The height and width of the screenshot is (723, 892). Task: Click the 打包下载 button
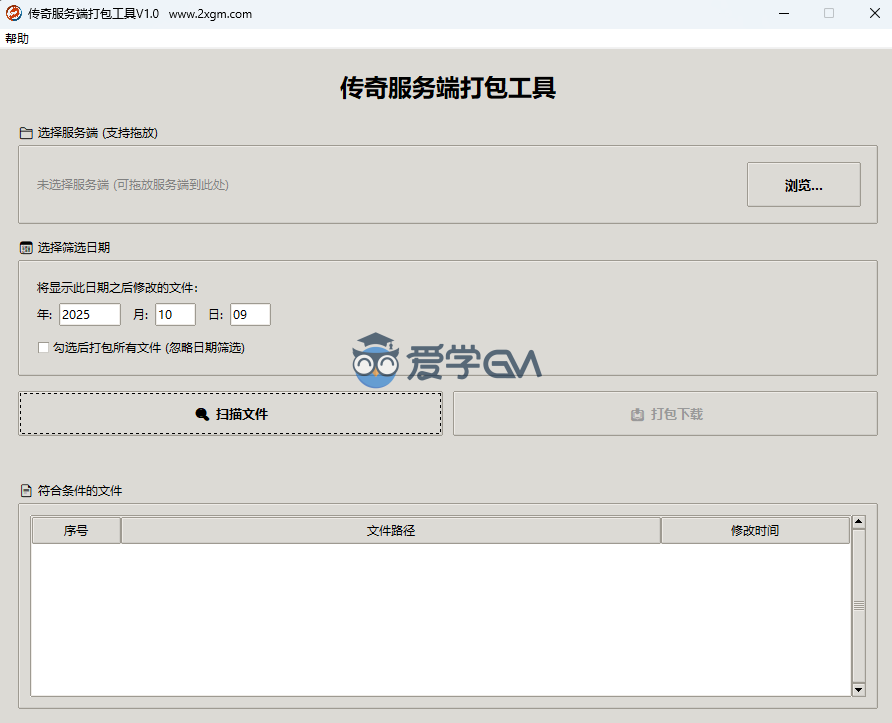[x=665, y=414]
